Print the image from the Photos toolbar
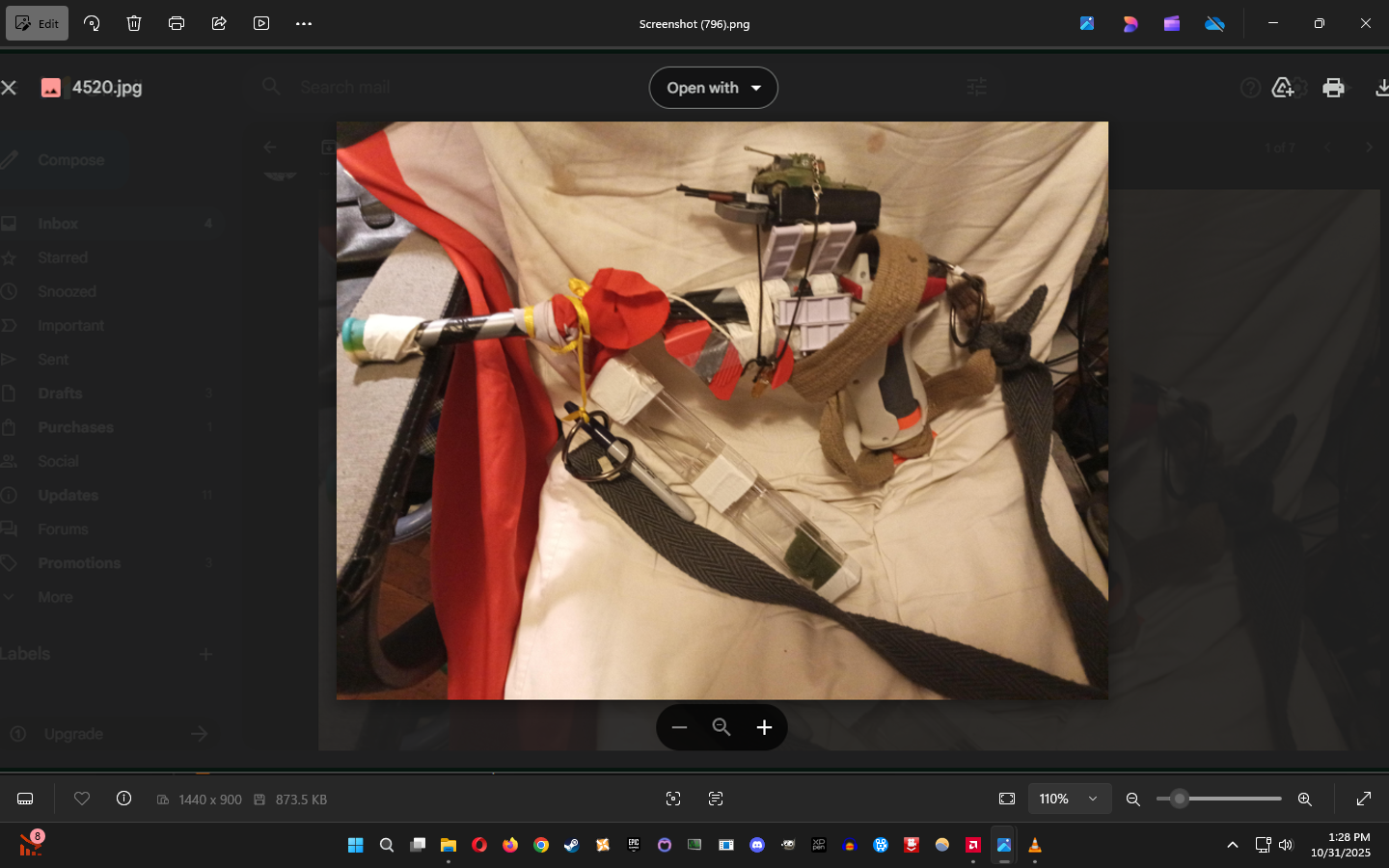1389x868 pixels. click(x=177, y=23)
